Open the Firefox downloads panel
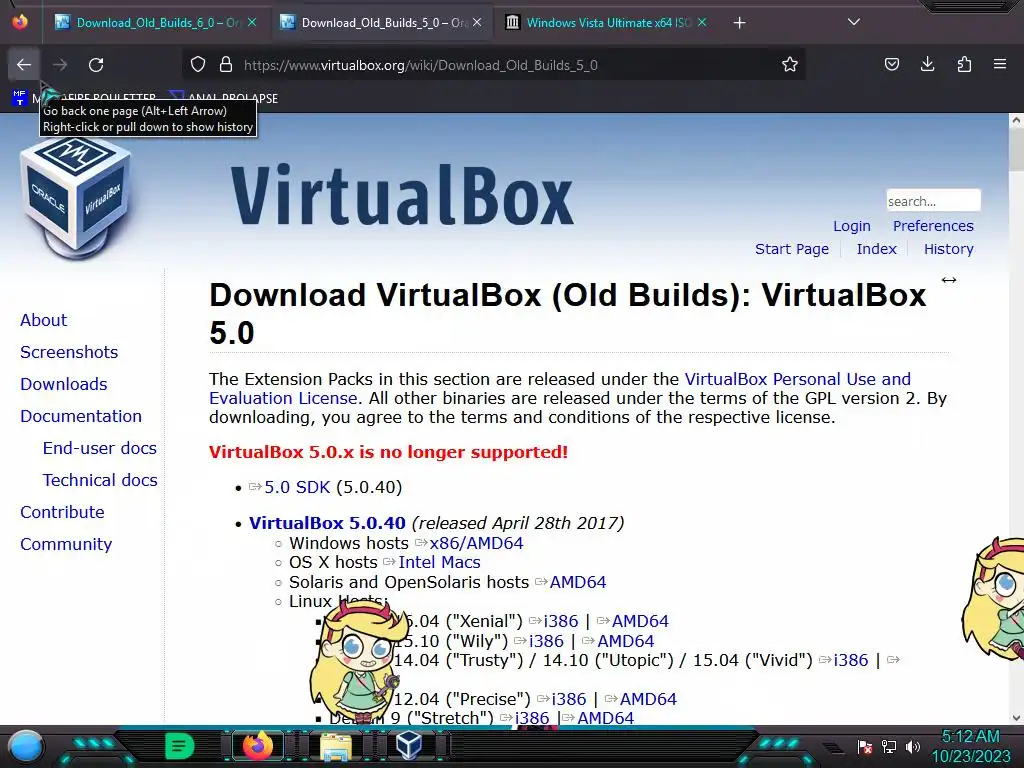This screenshot has height=768, width=1024. pos(927,64)
